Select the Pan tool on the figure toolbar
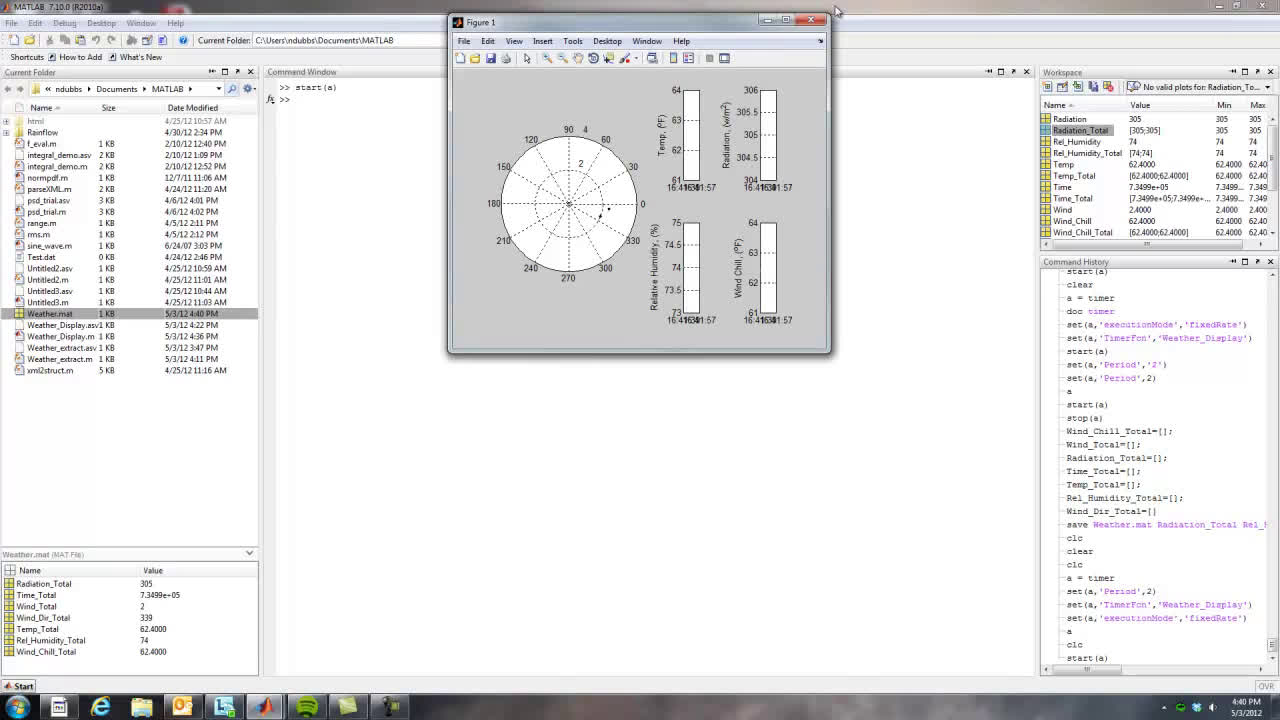 coord(577,58)
